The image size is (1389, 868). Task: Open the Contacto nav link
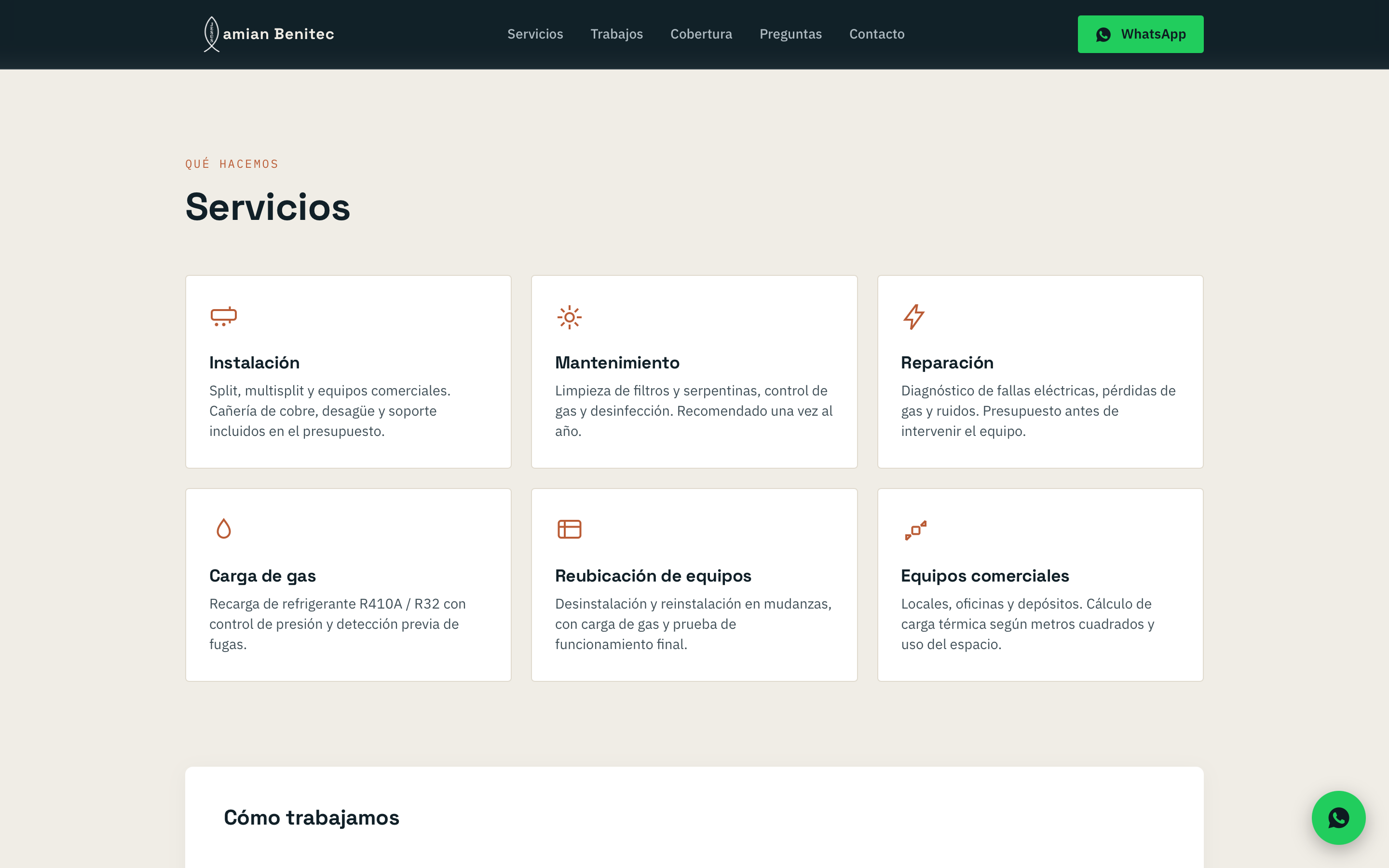[876, 34]
